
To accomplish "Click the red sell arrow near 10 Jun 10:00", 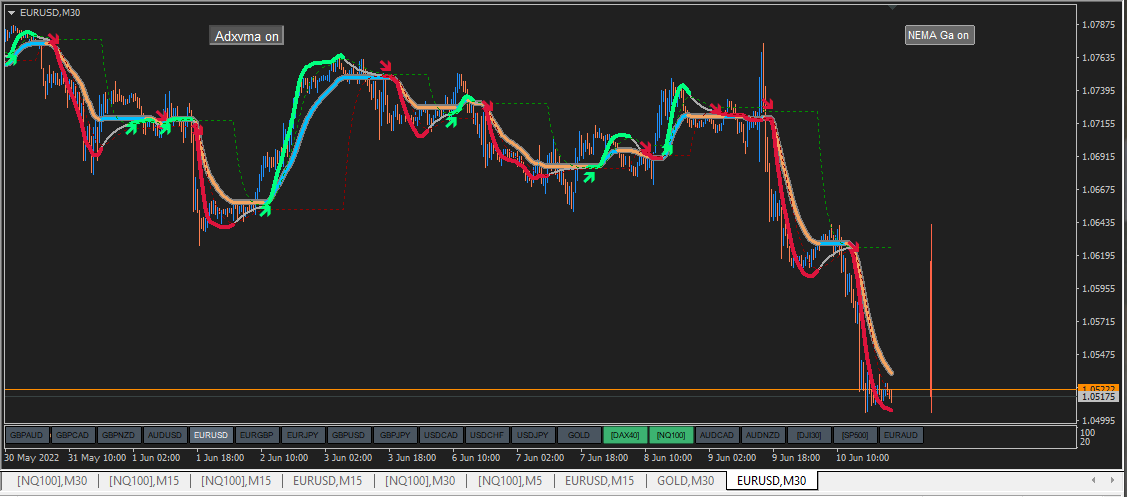I will tap(853, 247).
